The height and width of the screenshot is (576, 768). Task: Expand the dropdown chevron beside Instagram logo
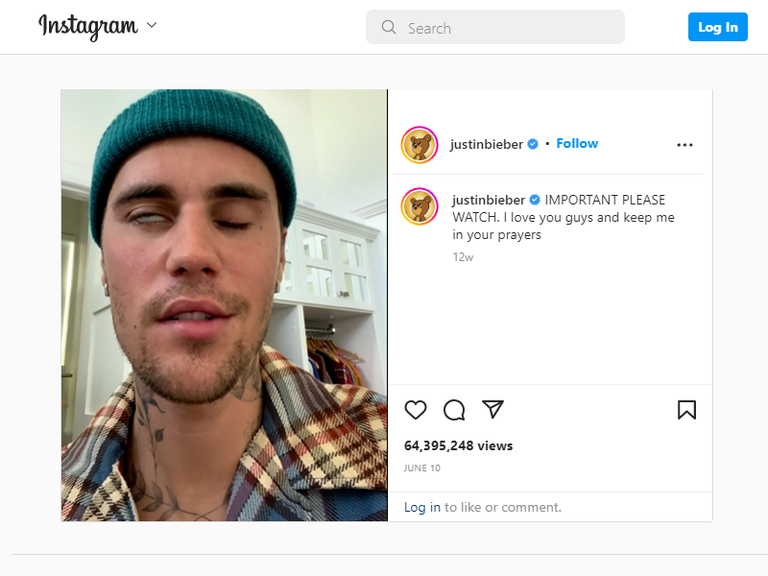pos(152,25)
